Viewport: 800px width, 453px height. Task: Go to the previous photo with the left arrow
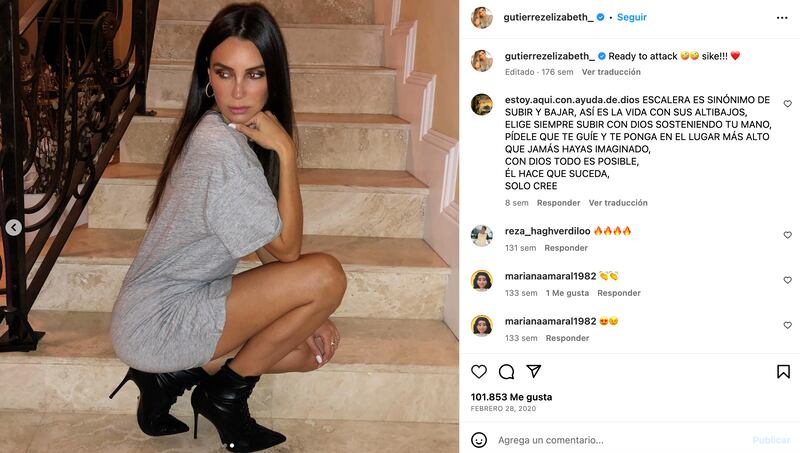pos(14,227)
